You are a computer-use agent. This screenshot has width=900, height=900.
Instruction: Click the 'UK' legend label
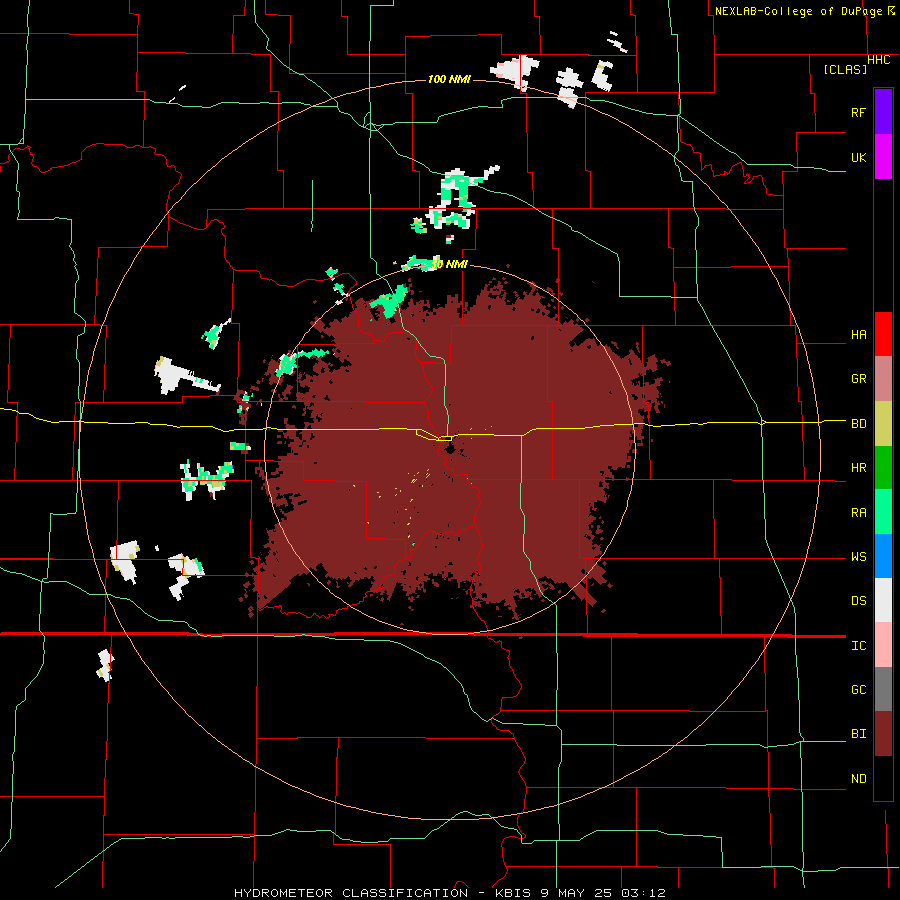point(858,157)
